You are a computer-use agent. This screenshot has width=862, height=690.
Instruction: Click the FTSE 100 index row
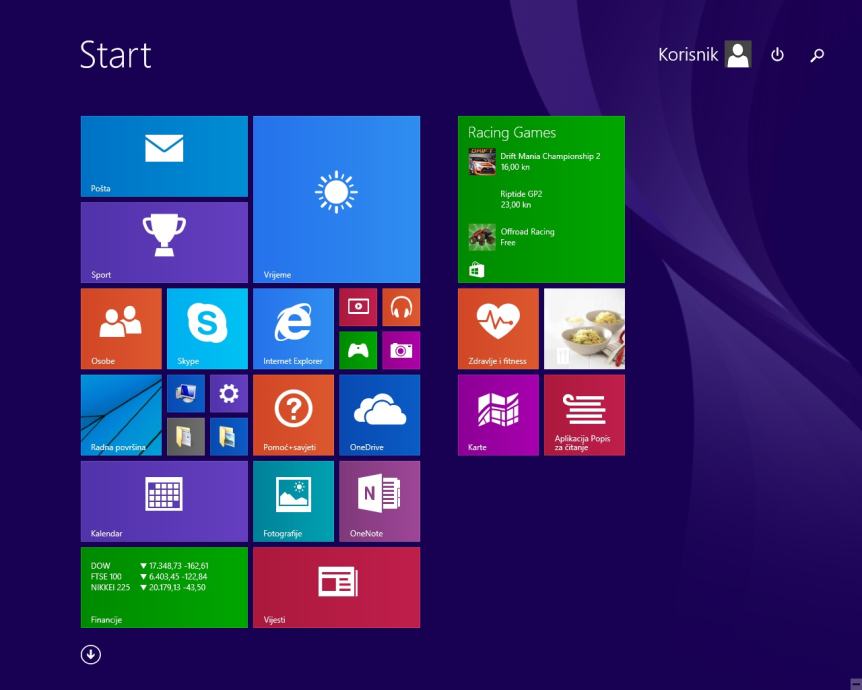149,576
